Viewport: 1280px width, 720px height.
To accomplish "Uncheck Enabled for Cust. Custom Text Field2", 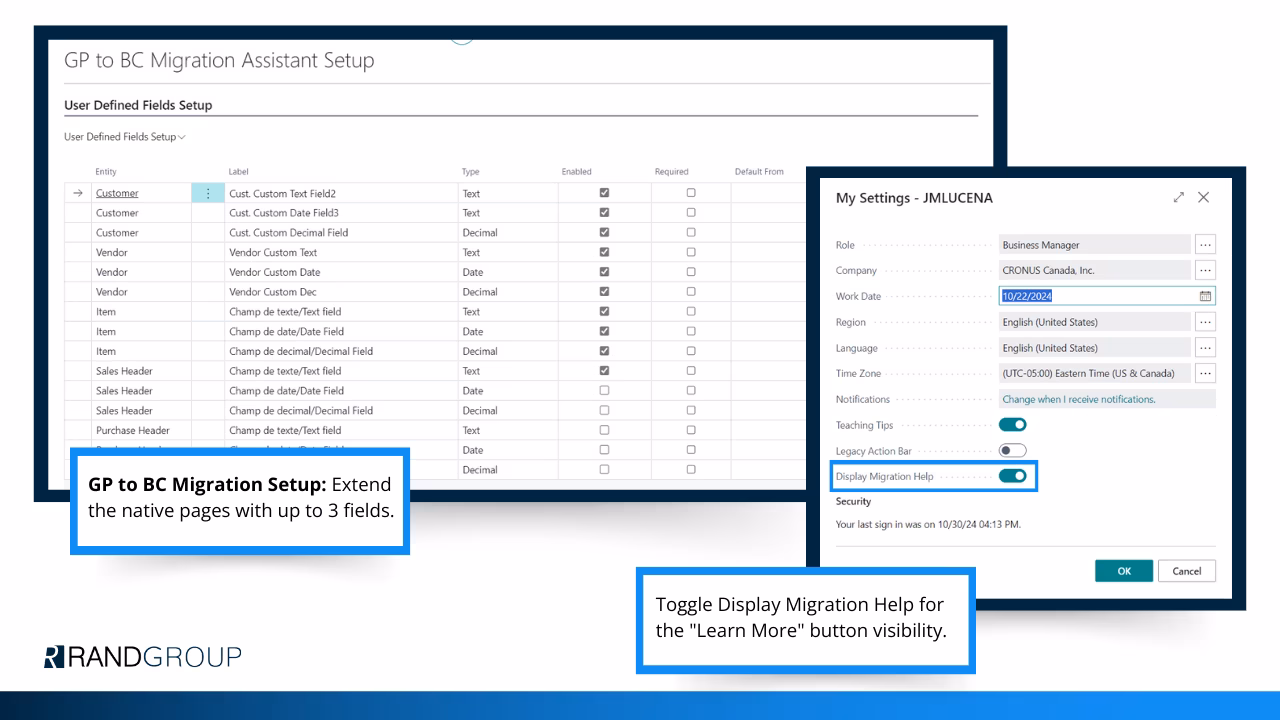I will [x=604, y=193].
